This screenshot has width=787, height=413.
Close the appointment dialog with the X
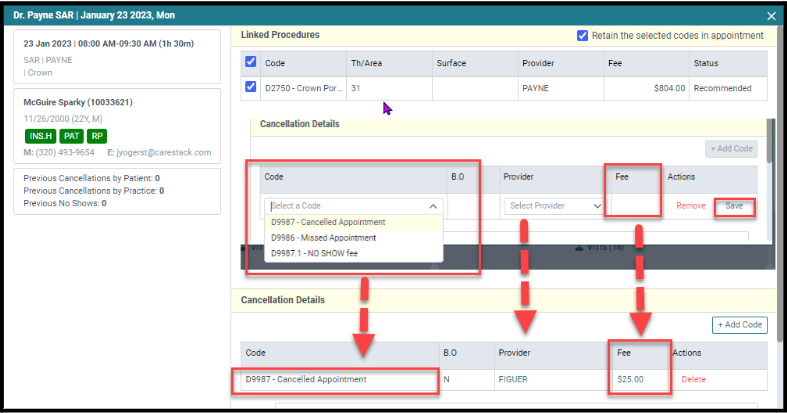771,16
